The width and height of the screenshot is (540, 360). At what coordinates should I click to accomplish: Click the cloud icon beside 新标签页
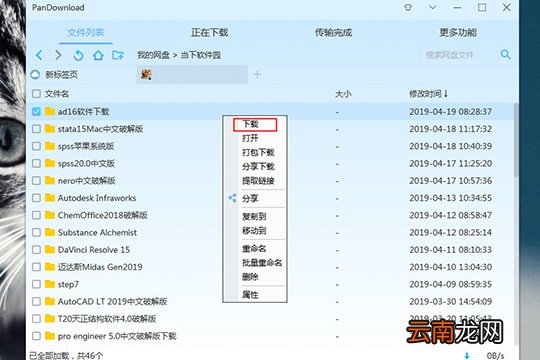coord(35,74)
